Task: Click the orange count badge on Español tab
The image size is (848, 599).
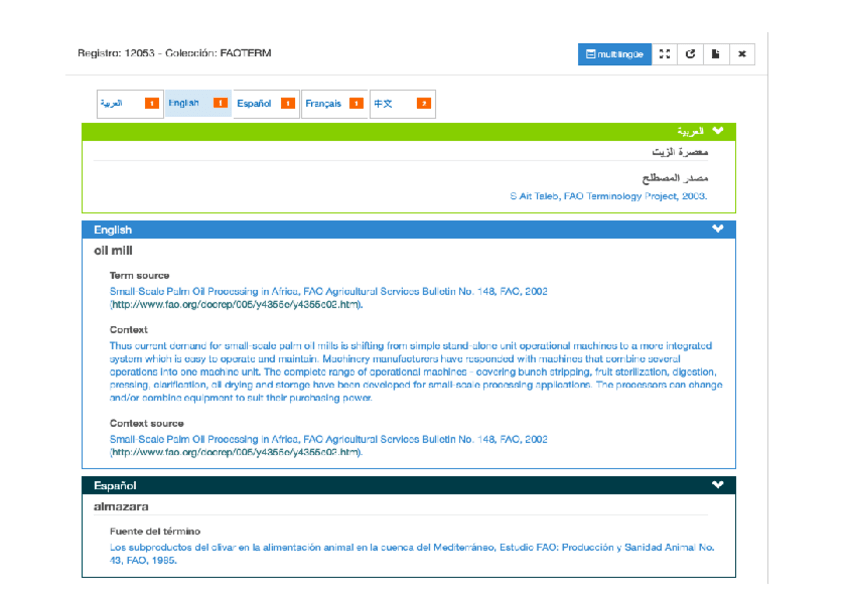Action: tap(288, 103)
